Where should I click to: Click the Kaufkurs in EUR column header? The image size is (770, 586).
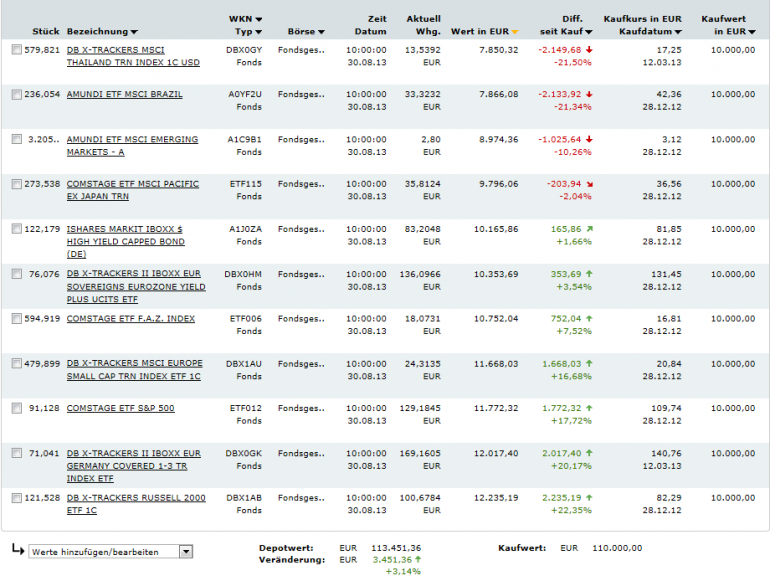642,19
